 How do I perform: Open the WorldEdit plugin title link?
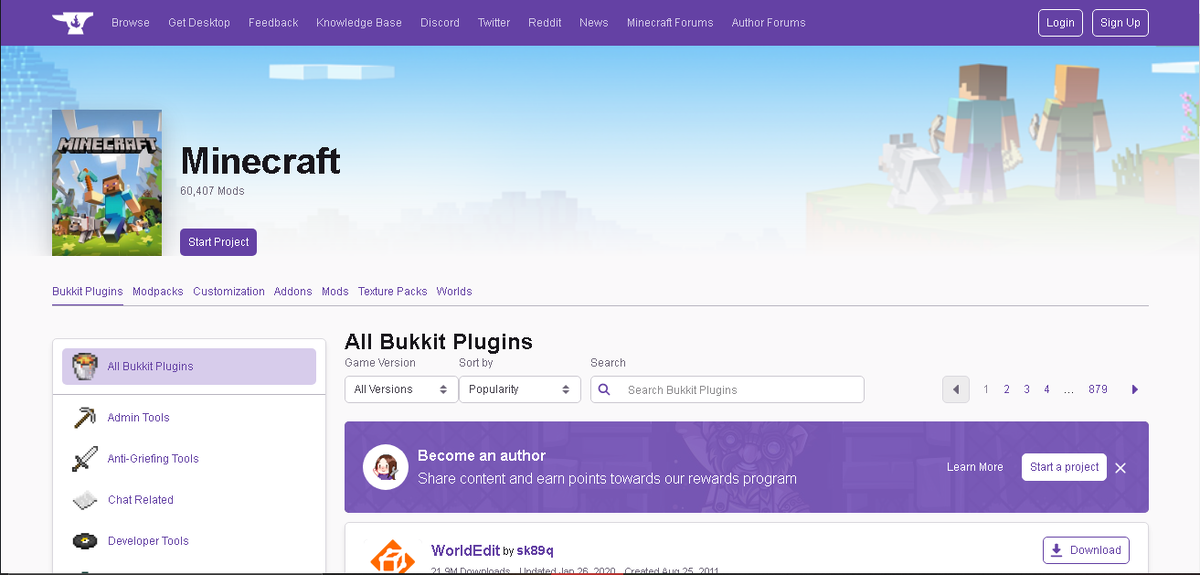click(x=465, y=550)
